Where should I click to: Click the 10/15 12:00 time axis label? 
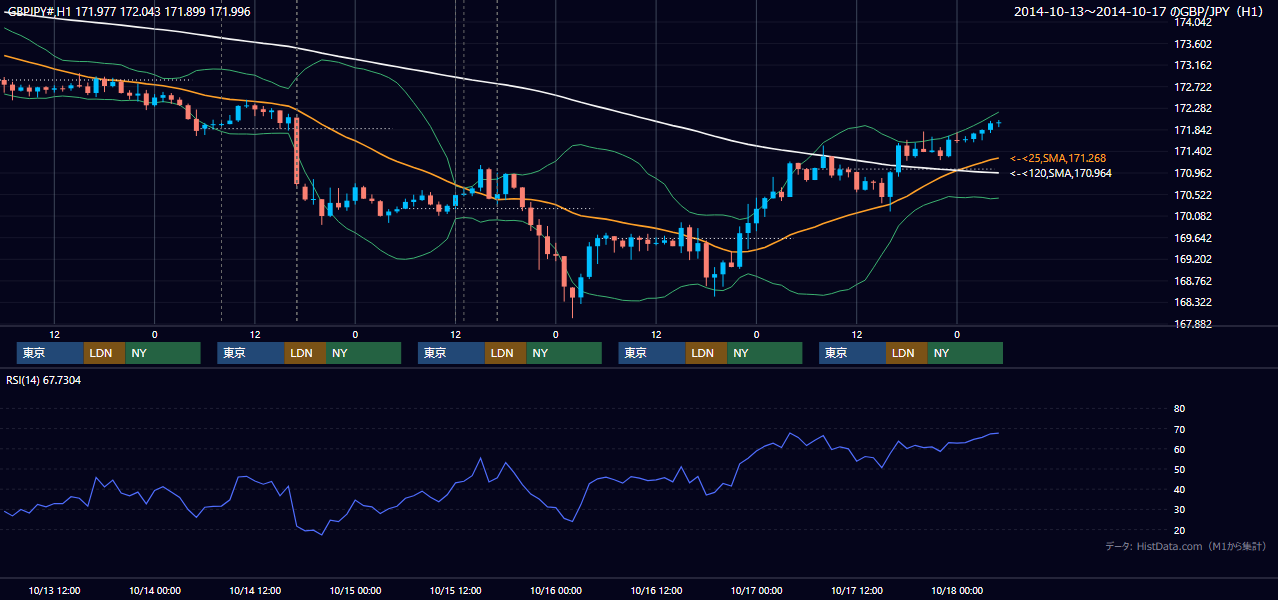(455, 590)
